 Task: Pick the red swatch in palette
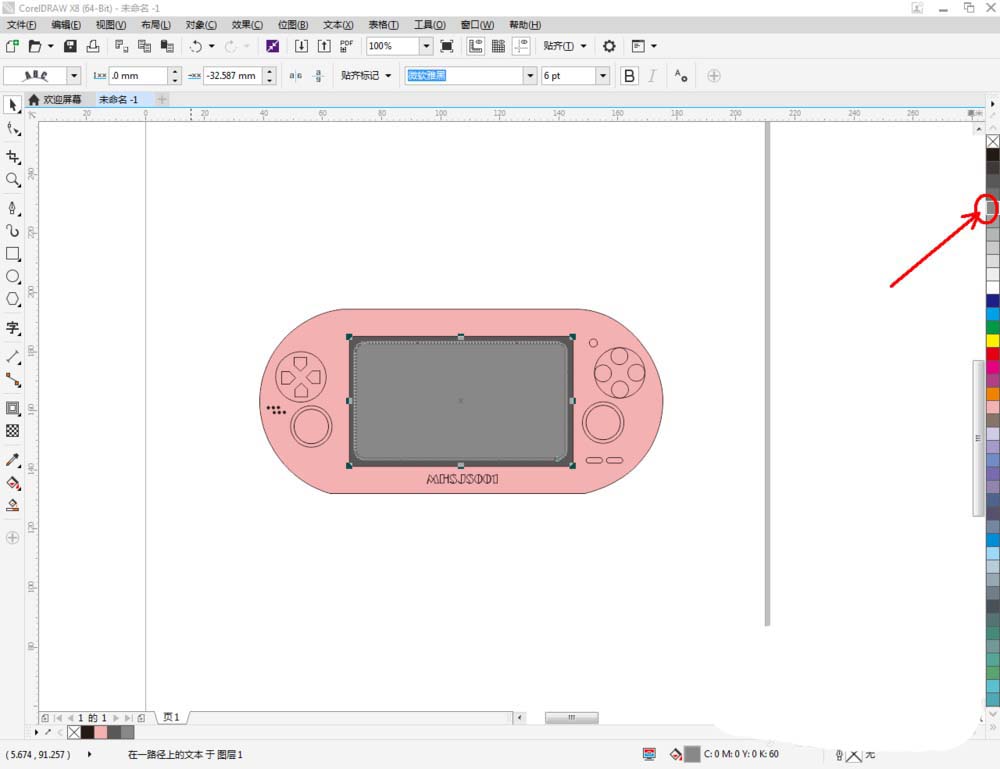[993, 354]
